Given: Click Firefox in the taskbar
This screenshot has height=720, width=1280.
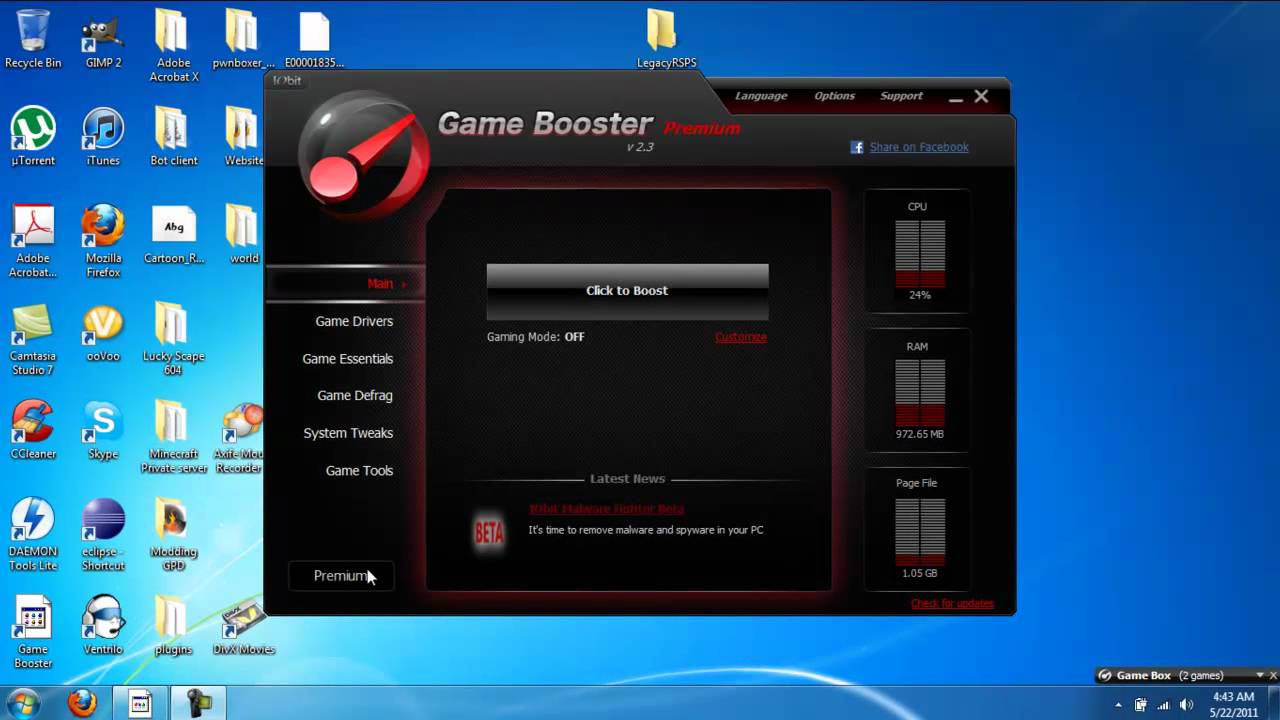Looking at the screenshot, I should [x=82, y=704].
